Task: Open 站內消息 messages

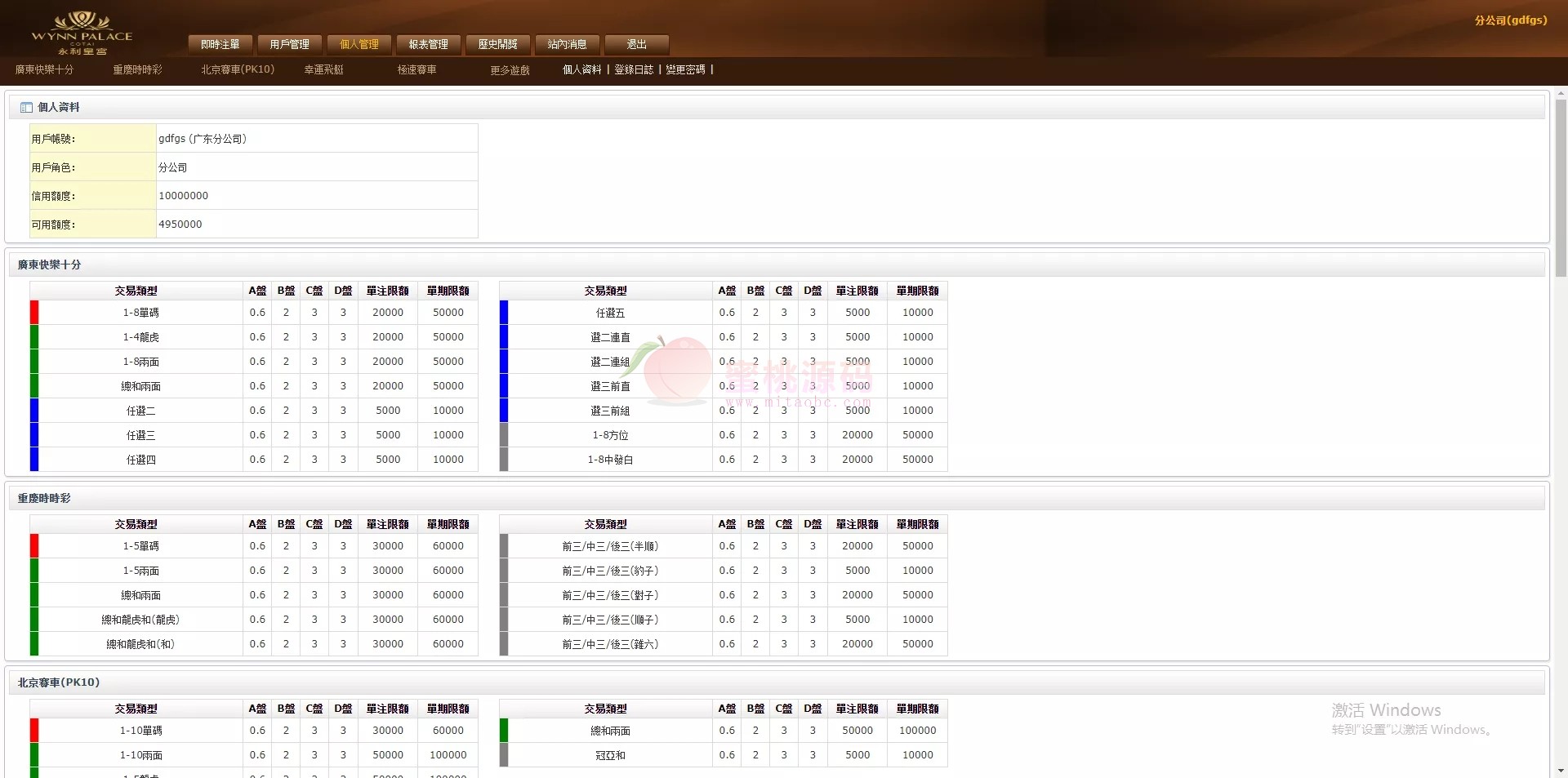Action: pyautogui.click(x=568, y=44)
